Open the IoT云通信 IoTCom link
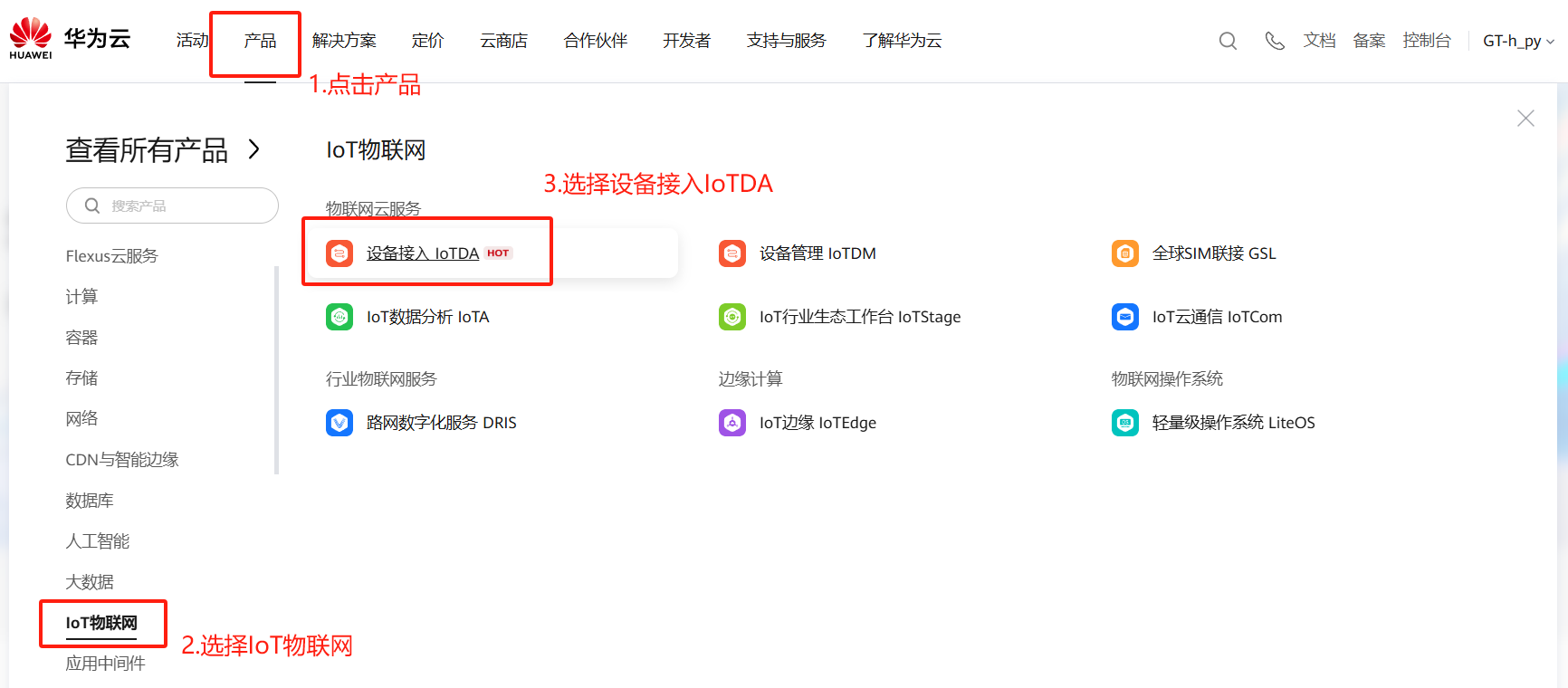1568x688 pixels. point(1217,317)
